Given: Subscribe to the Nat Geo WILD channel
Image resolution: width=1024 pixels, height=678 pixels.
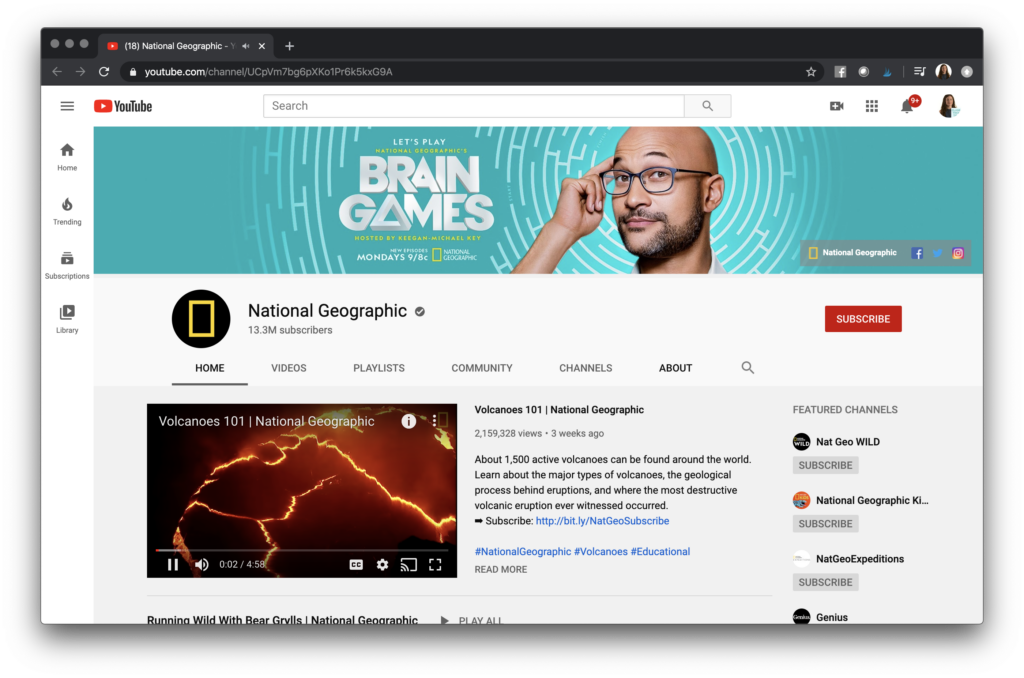Looking at the screenshot, I should click(825, 464).
